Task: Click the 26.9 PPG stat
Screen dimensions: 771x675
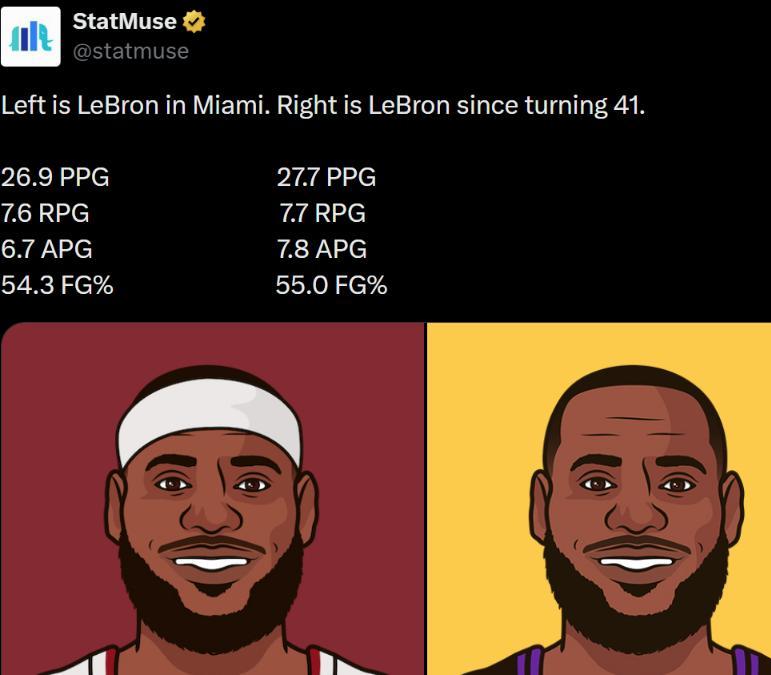Action: [x=55, y=177]
